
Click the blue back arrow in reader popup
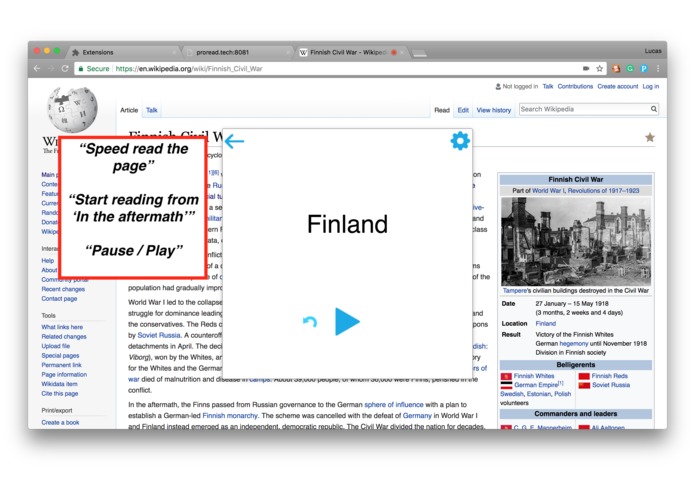pos(234,141)
